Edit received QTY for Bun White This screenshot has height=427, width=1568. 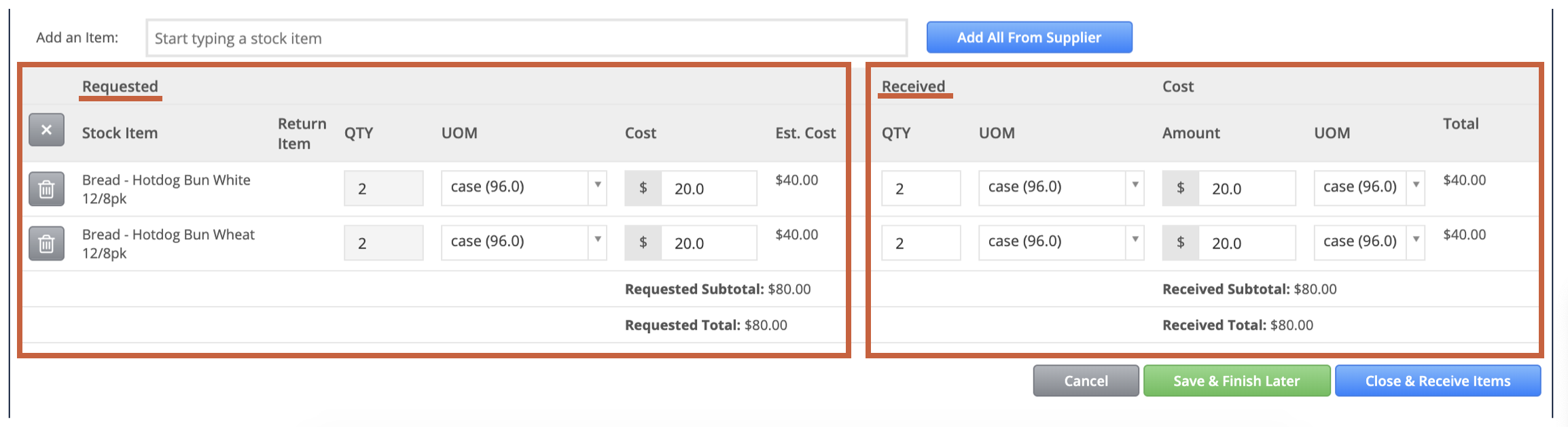[921, 188]
